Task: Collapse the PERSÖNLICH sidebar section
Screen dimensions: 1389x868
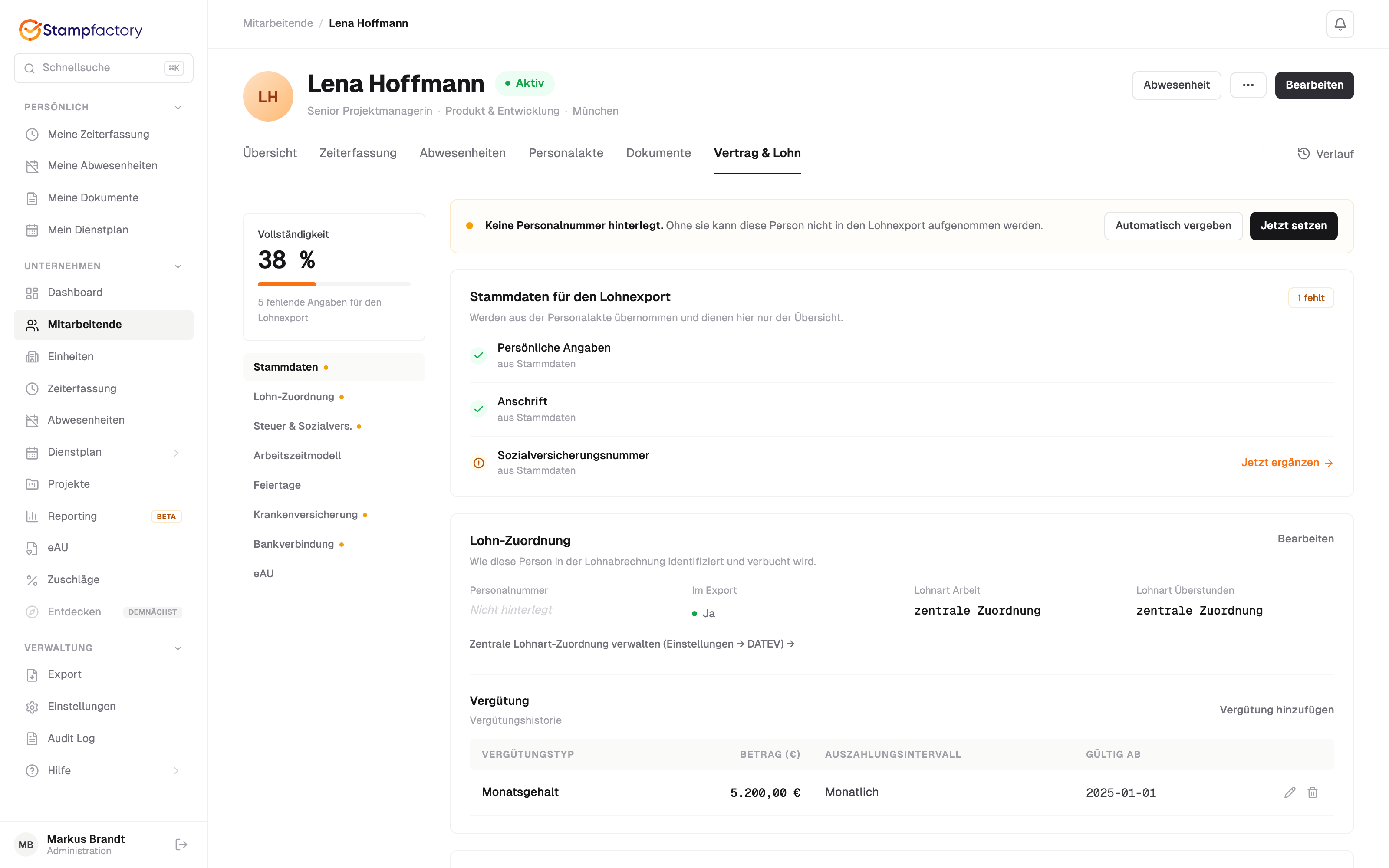Action: click(x=178, y=107)
